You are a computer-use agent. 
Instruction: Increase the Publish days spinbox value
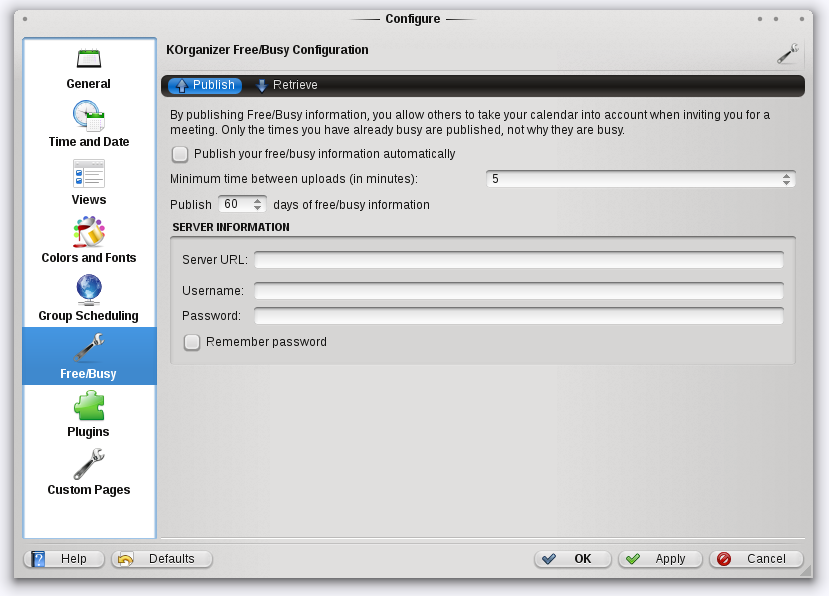[257, 200]
